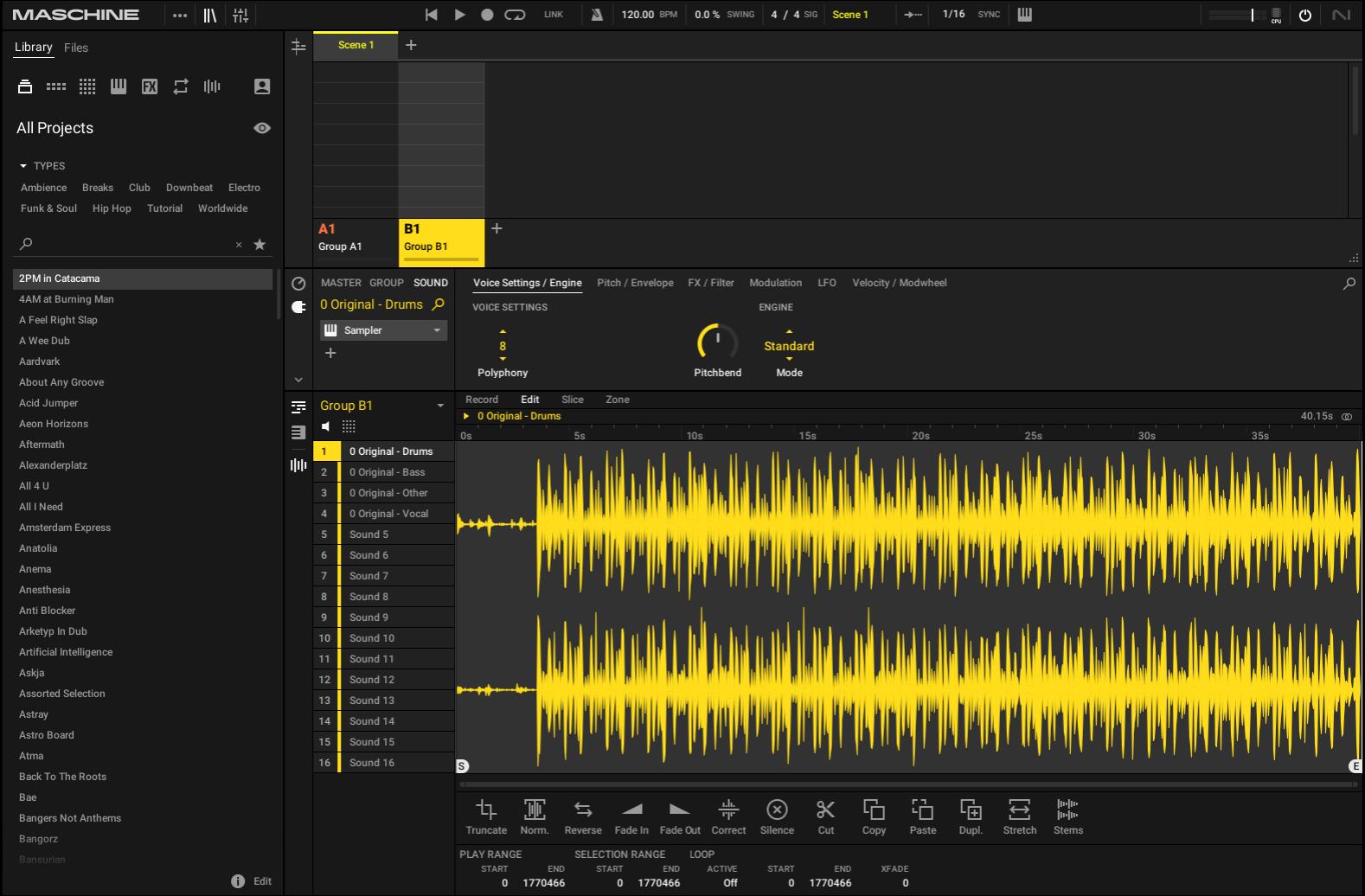Copy the selected audio
Image resolution: width=1365 pixels, height=896 pixels.
point(874,816)
